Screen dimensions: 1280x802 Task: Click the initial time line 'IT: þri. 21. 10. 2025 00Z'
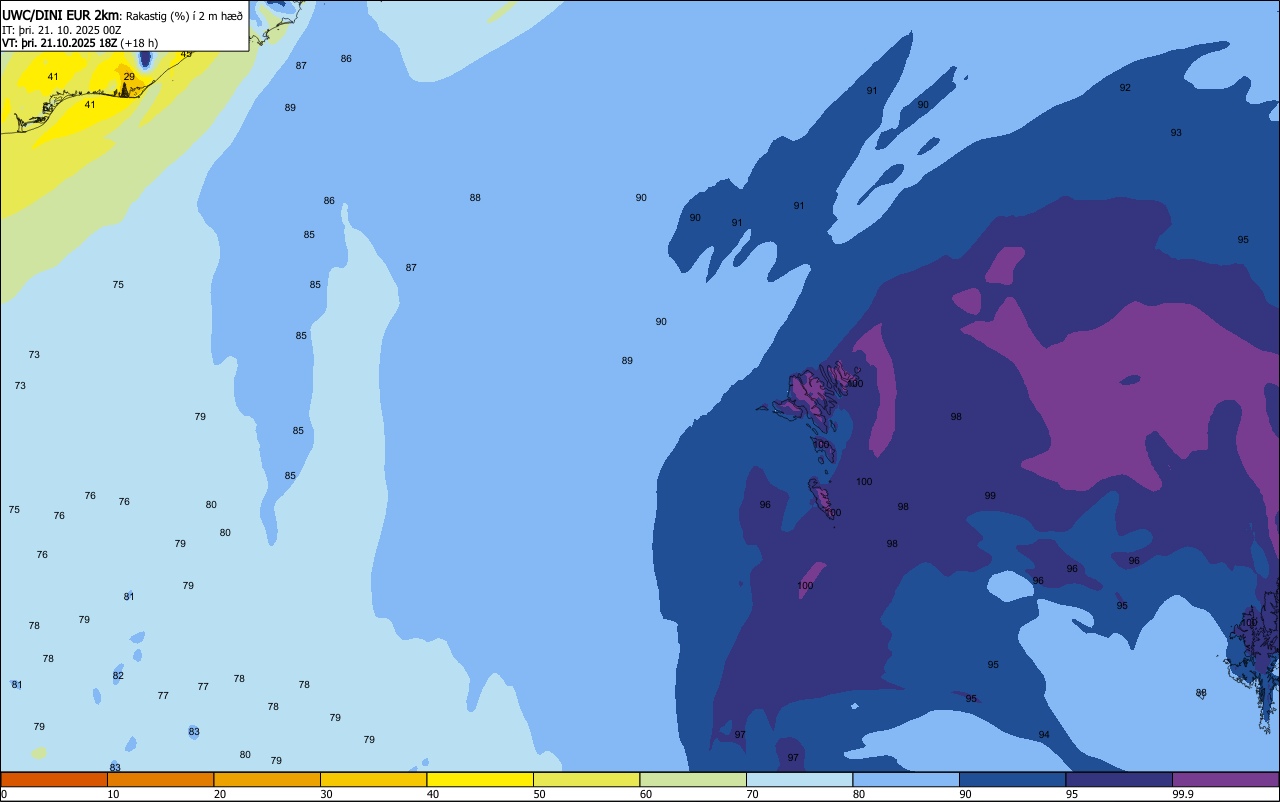click(62, 29)
